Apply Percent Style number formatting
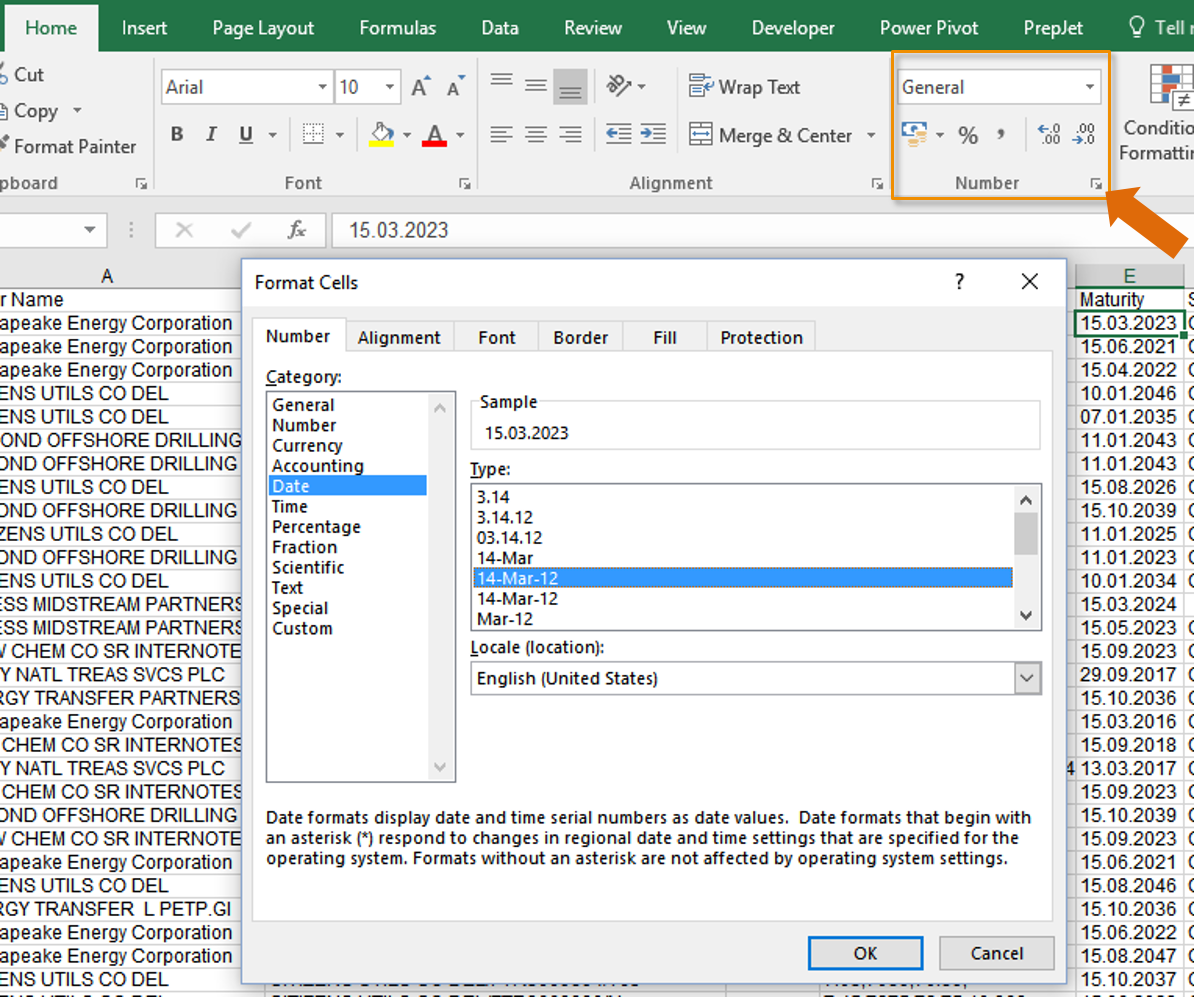The image size is (1194, 997). (967, 135)
